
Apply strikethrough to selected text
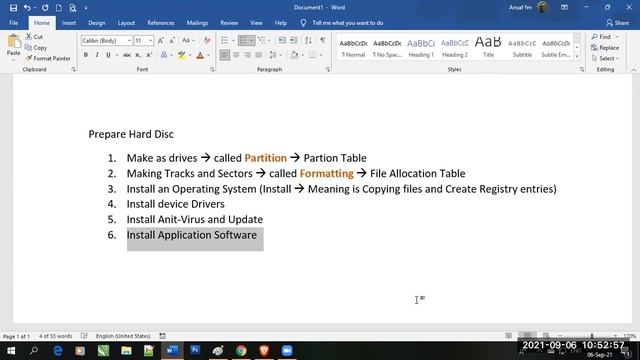pos(127,55)
